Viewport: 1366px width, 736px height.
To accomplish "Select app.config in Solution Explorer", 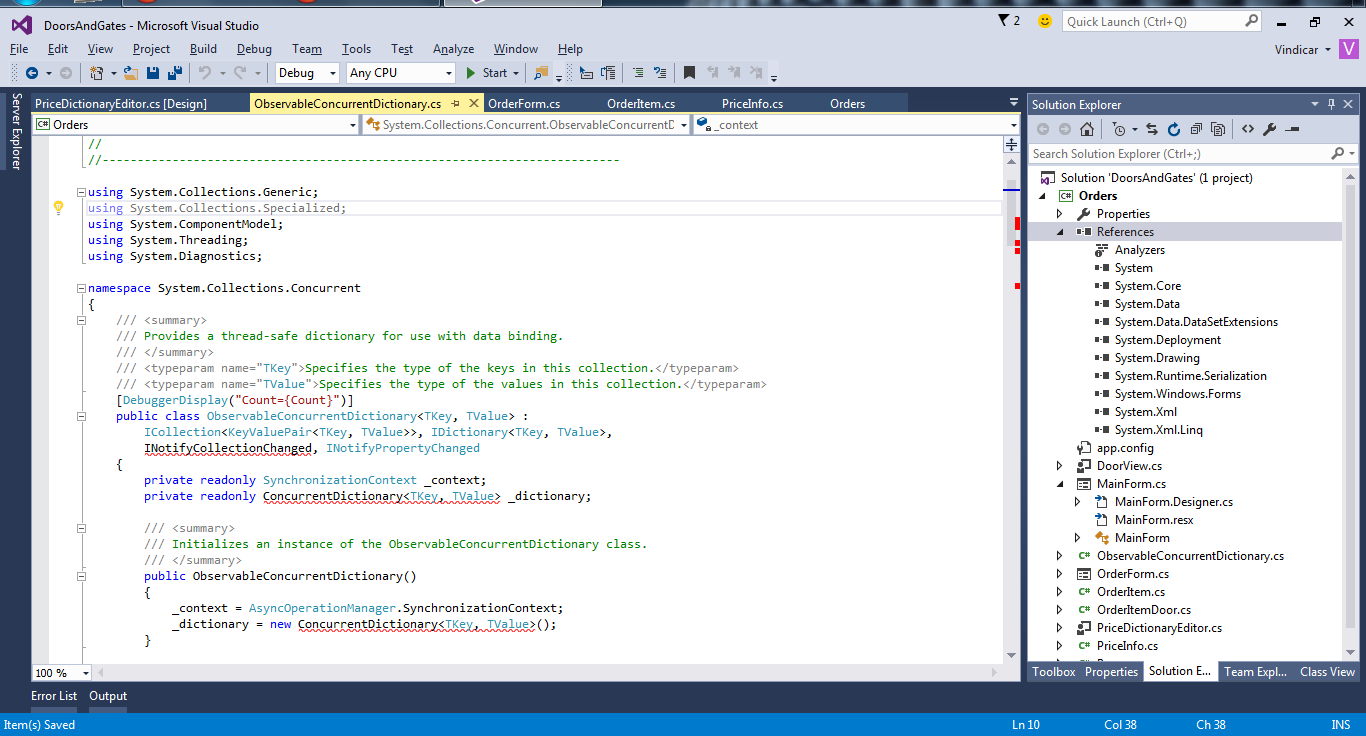I will (x=1125, y=448).
